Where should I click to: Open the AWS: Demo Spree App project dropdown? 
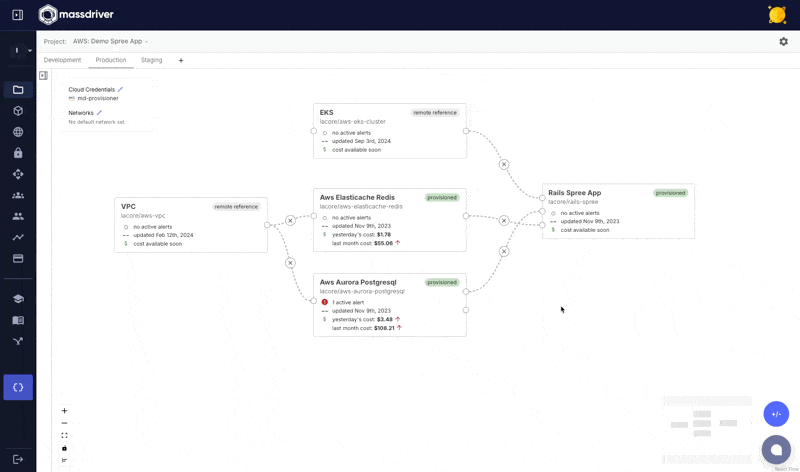pyautogui.click(x=110, y=42)
